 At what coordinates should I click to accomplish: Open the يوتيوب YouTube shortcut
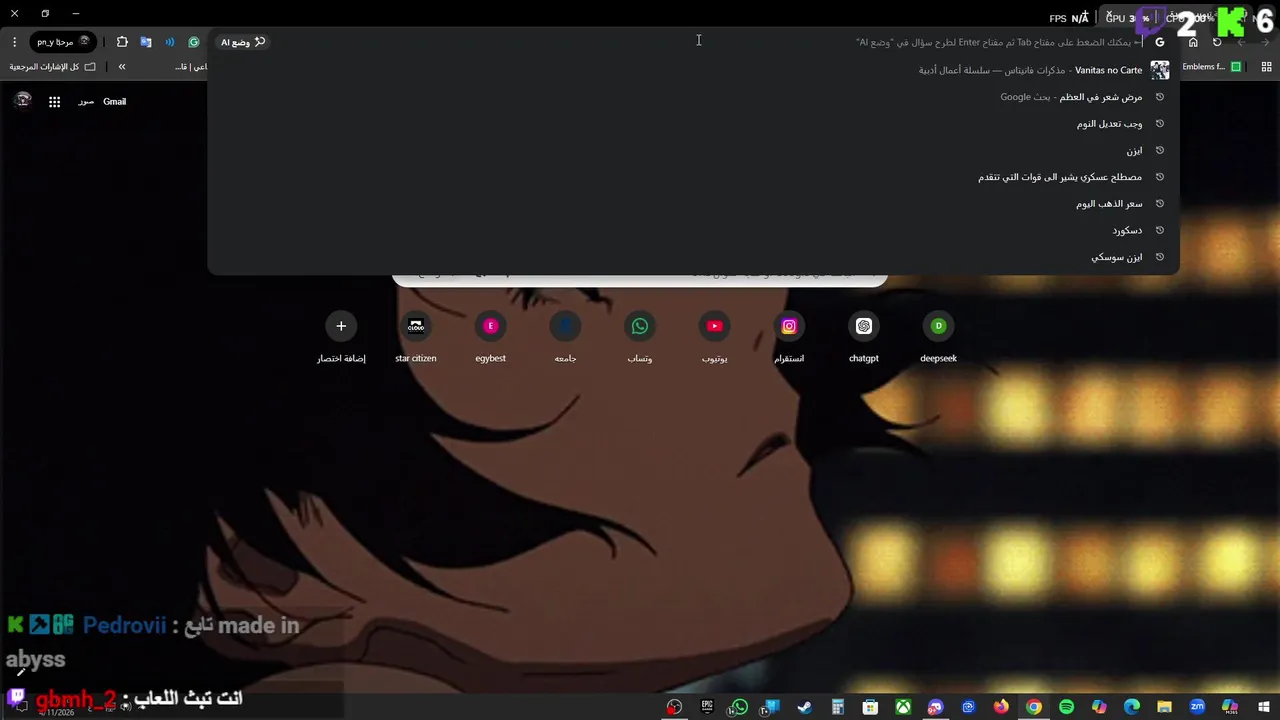pos(714,337)
